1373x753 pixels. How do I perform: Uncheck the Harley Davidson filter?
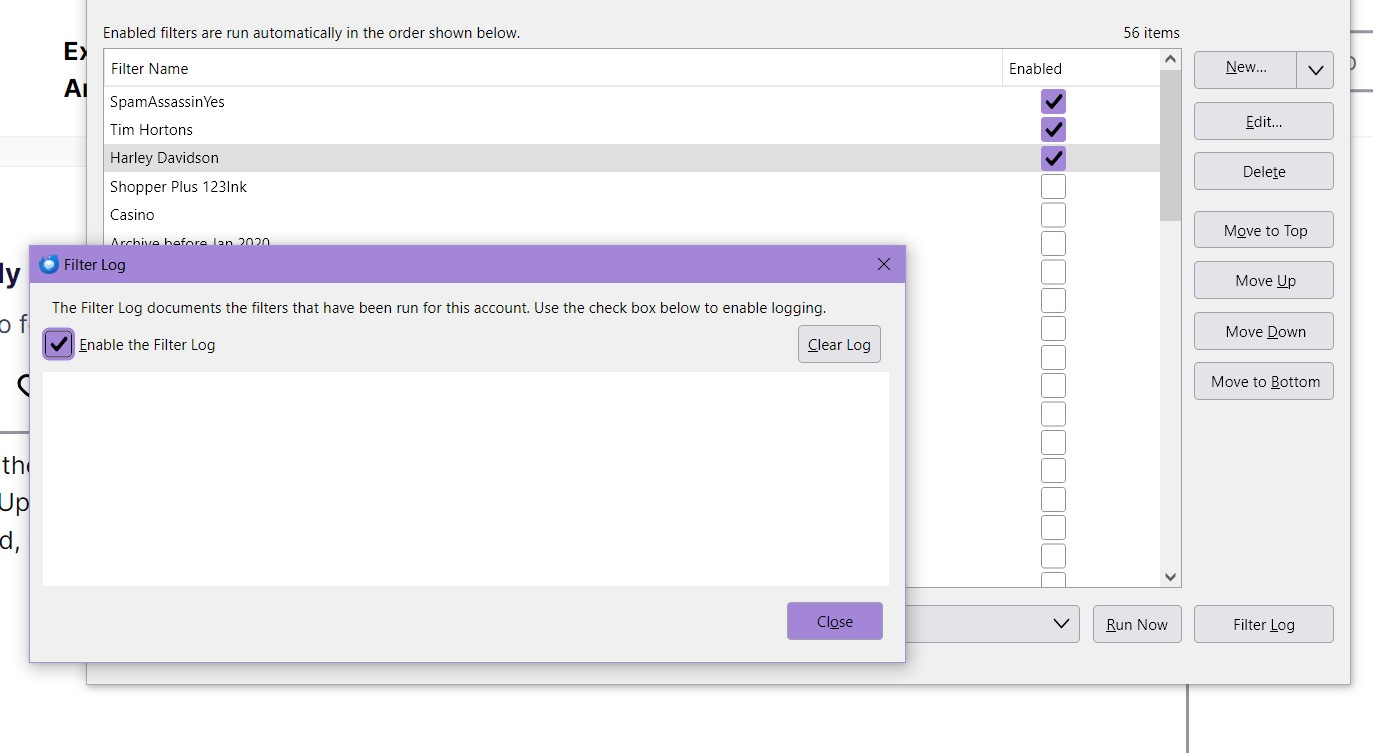1053,158
